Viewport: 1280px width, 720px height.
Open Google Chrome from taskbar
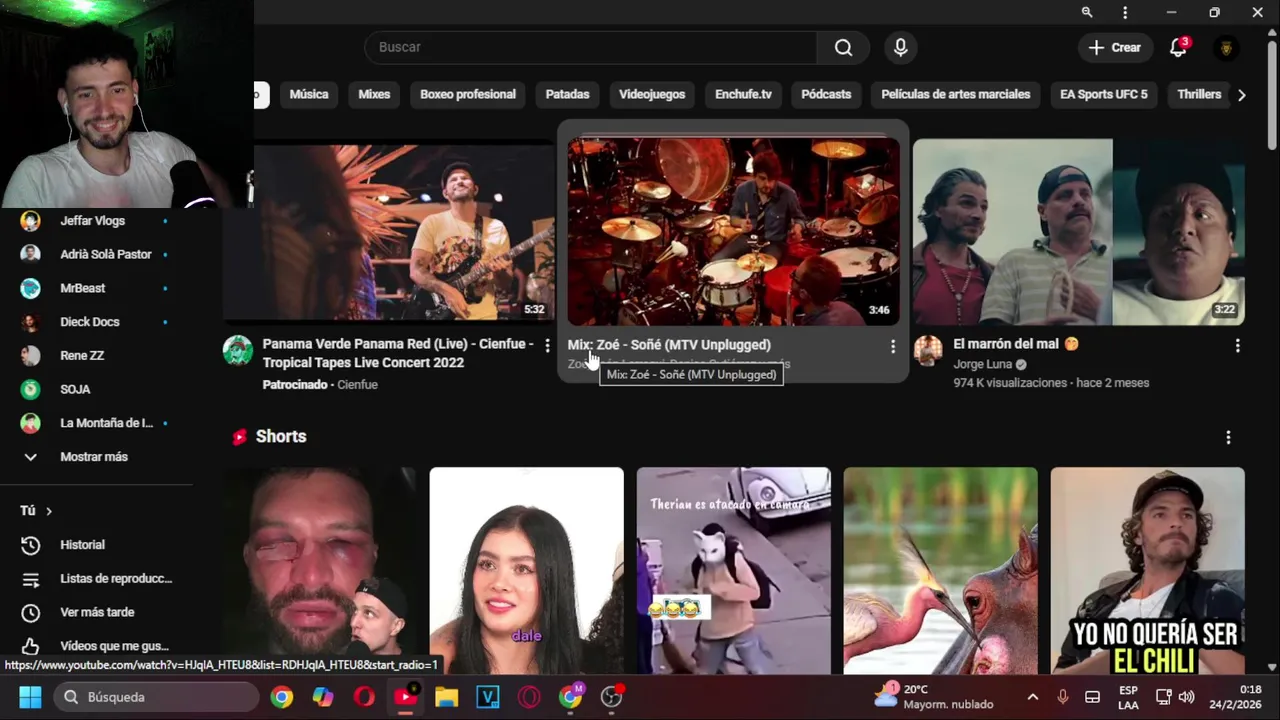pyautogui.click(x=282, y=697)
